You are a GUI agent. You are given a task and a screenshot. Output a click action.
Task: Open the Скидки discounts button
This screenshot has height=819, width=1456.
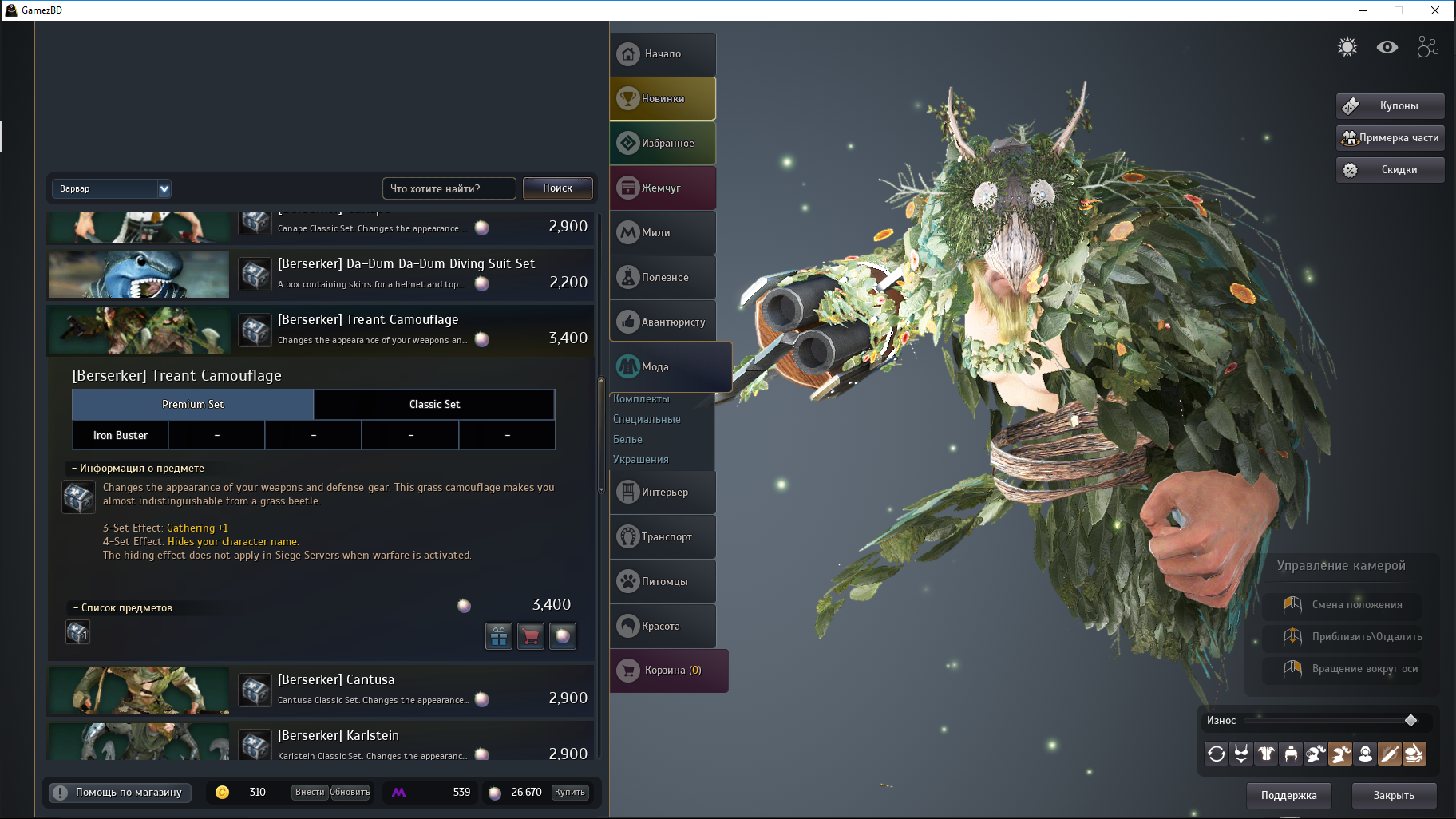pyautogui.click(x=1390, y=170)
